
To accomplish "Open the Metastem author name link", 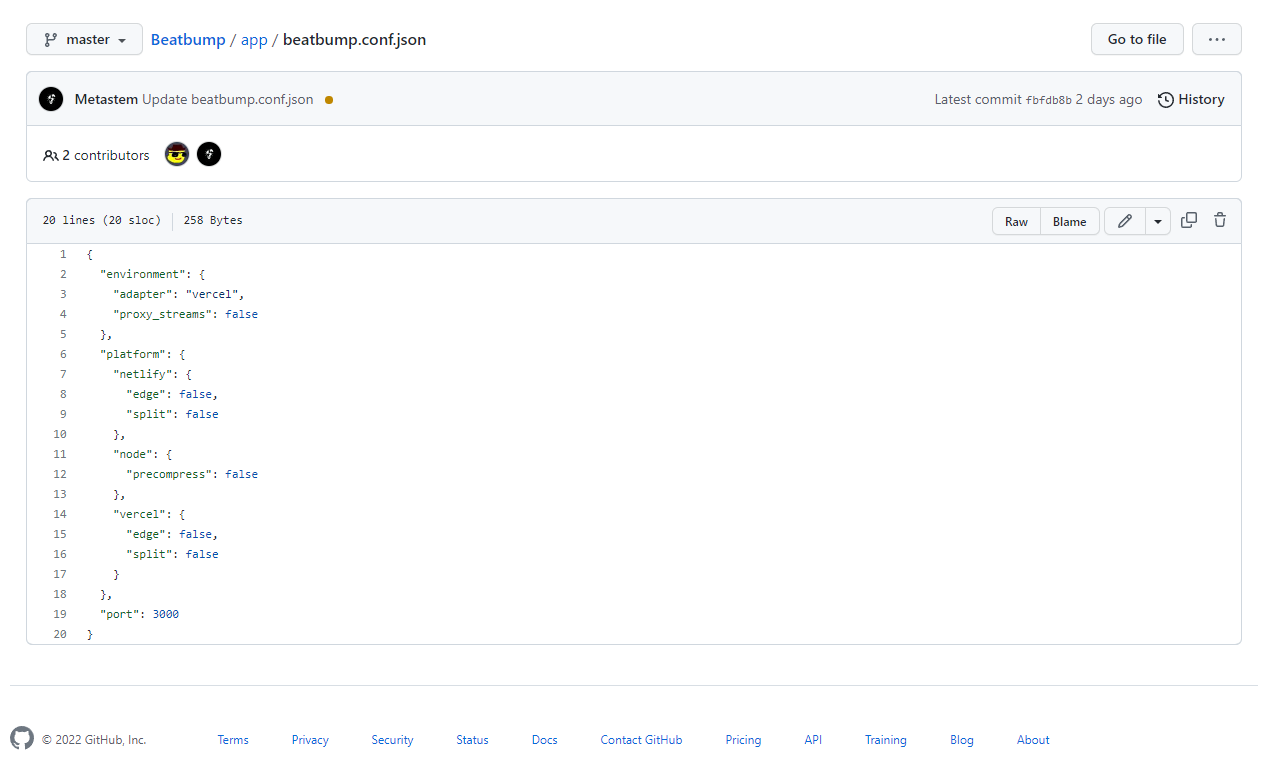I will point(106,99).
